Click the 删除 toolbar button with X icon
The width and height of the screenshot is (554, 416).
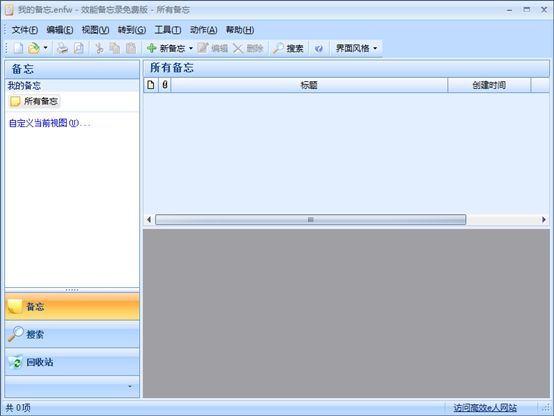[x=248, y=48]
